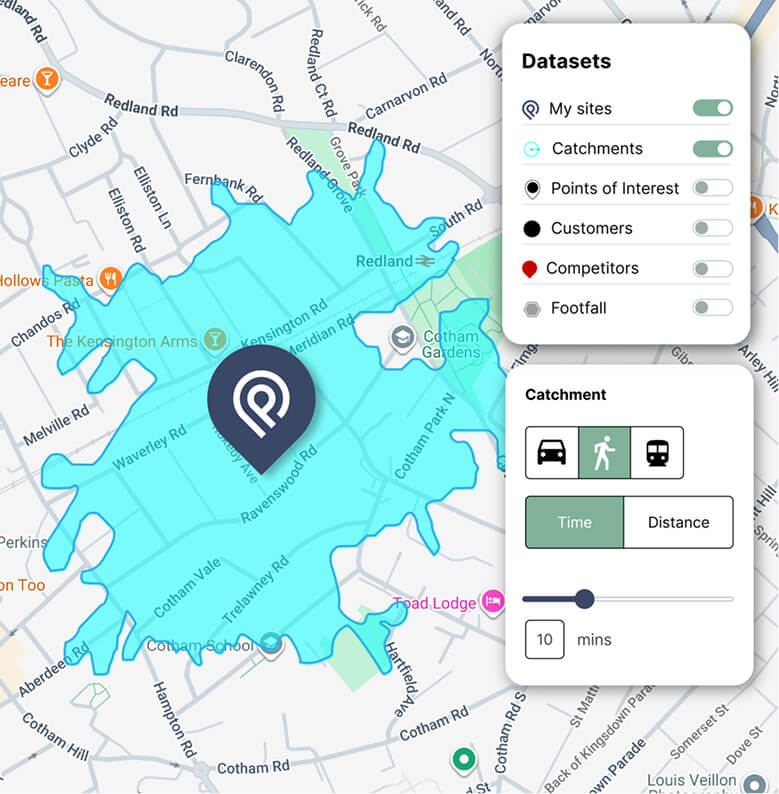Image resolution: width=779 pixels, height=794 pixels.
Task: Click the minutes value input box
Action: coord(544,640)
